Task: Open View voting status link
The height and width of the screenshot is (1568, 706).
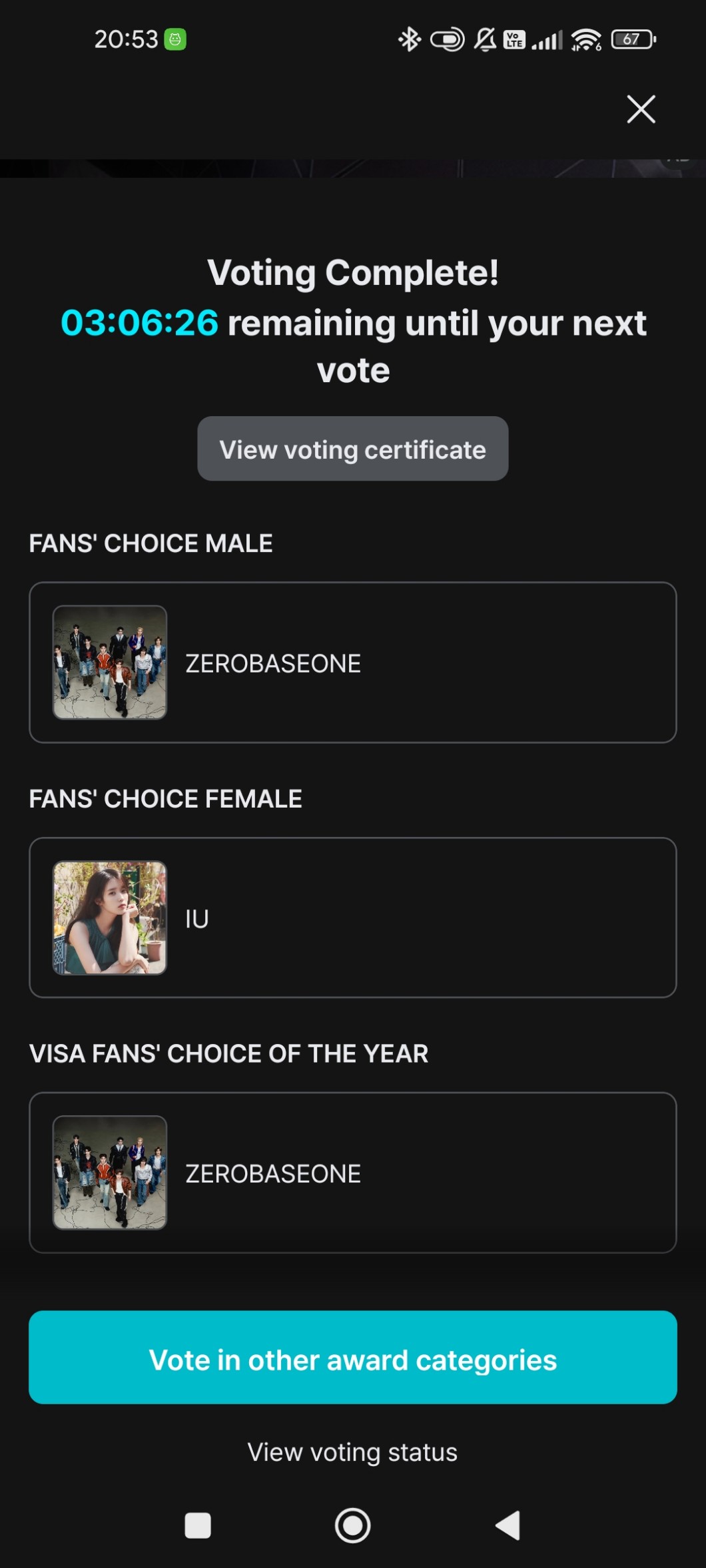Action: pos(352,1451)
